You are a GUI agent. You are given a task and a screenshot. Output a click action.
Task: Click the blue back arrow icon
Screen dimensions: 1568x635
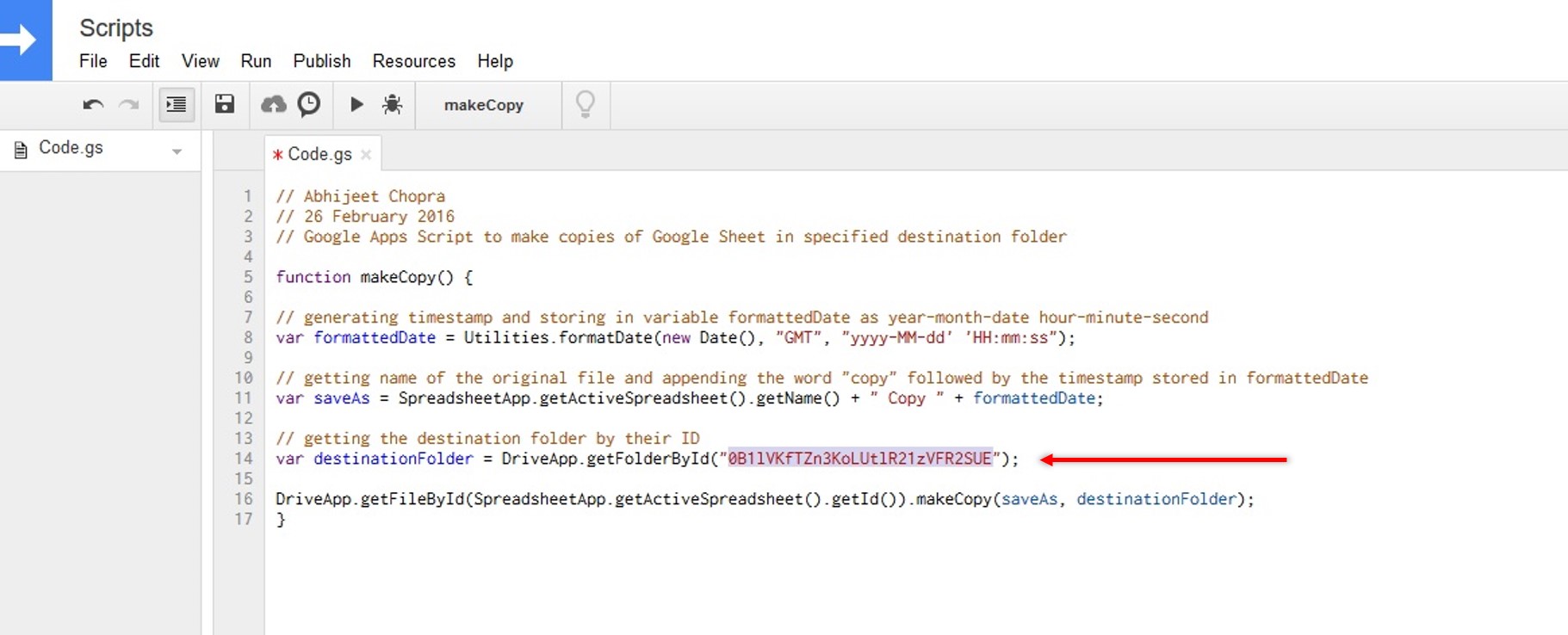22,40
